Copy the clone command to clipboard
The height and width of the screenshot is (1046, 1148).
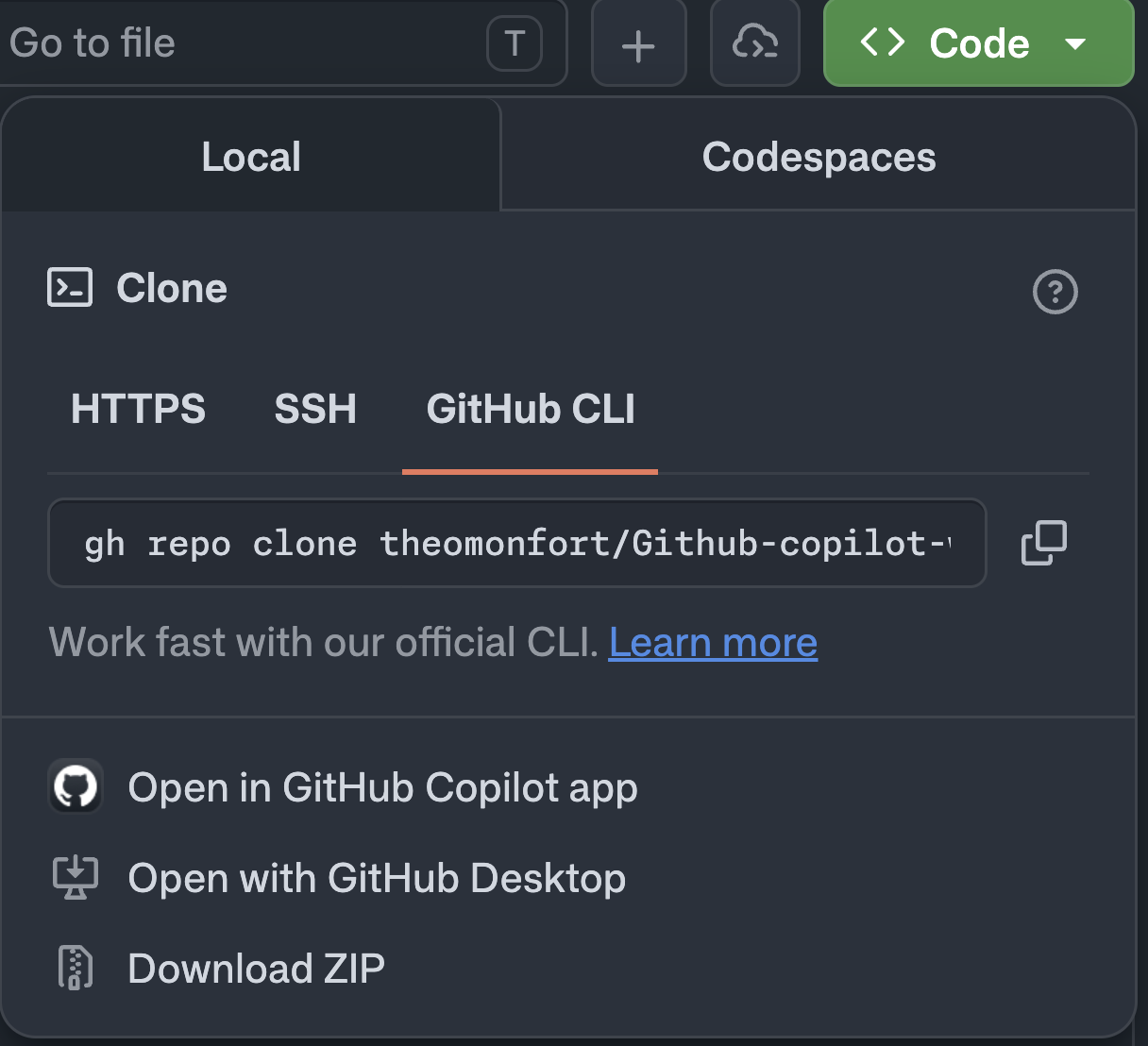coord(1044,543)
